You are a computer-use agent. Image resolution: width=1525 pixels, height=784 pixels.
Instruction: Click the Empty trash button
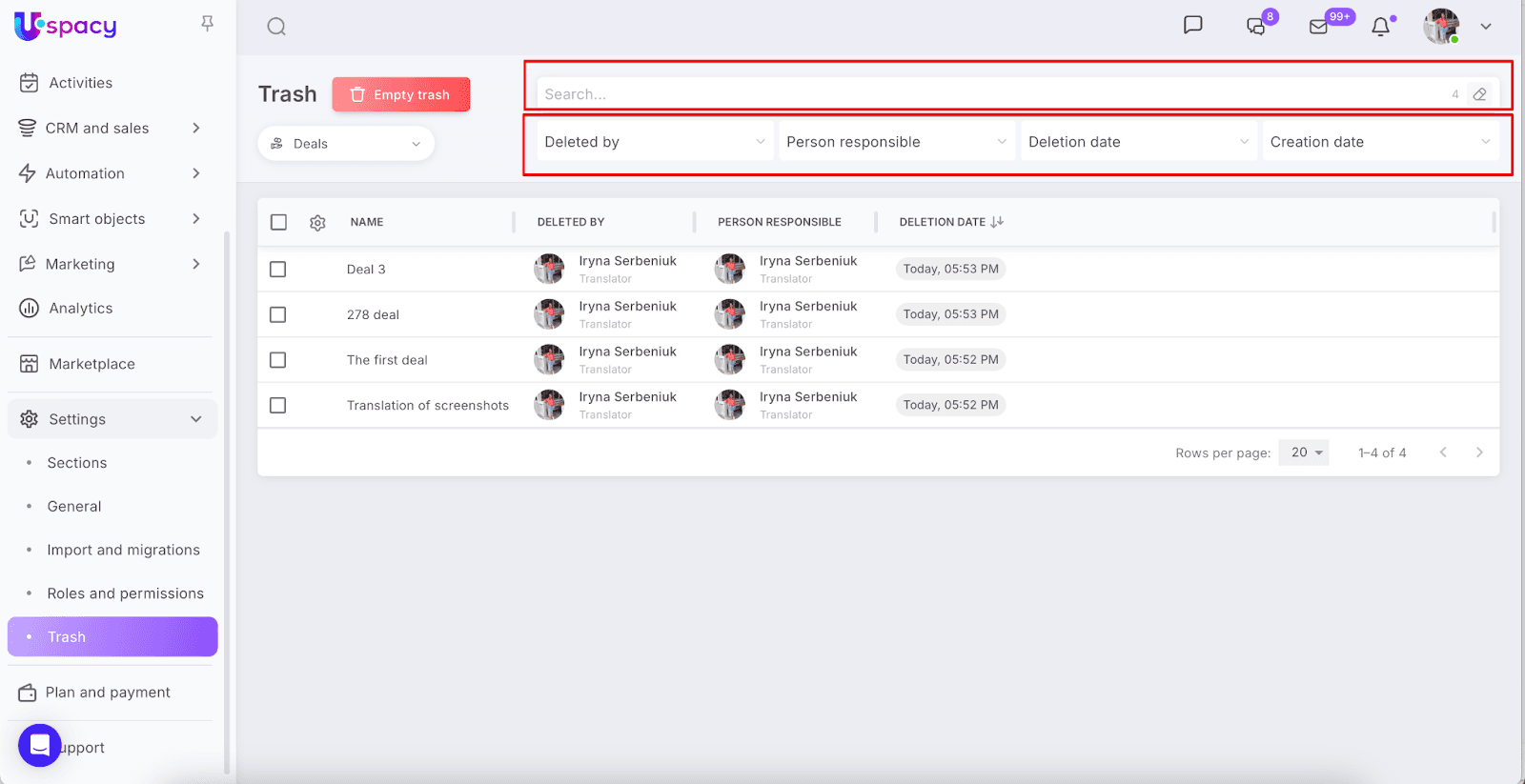(401, 94)
